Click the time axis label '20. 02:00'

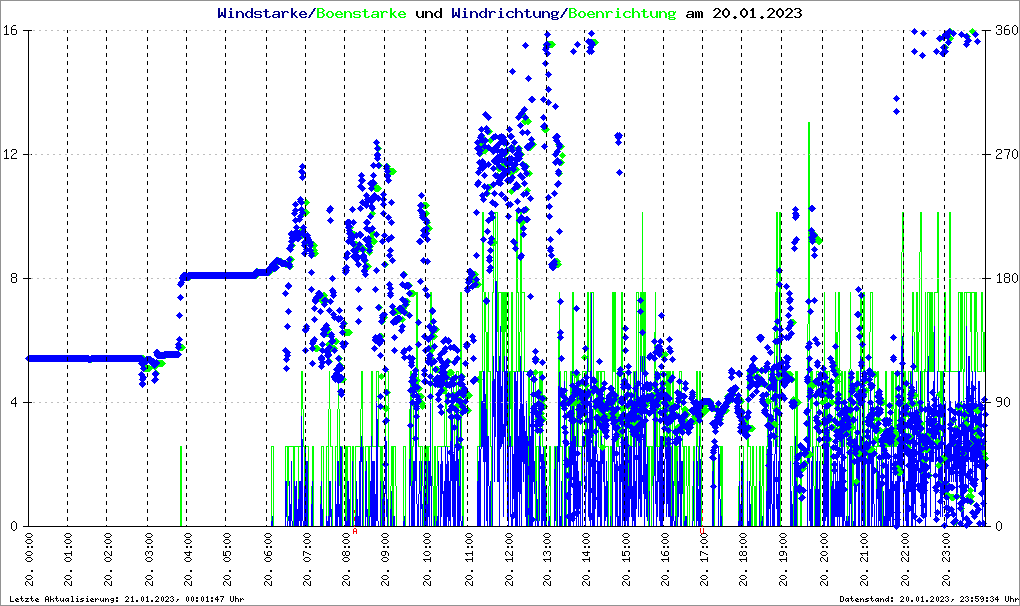click(x=108, y=559)
